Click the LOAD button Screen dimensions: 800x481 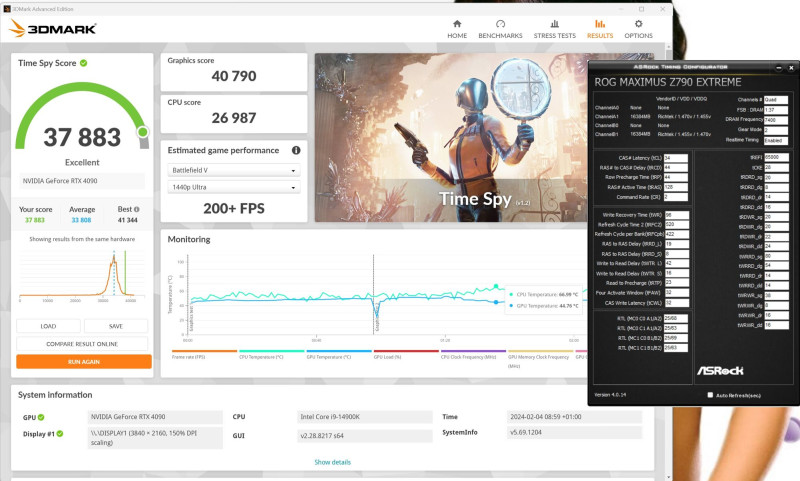pyautogui.click(x=48, y=326)
